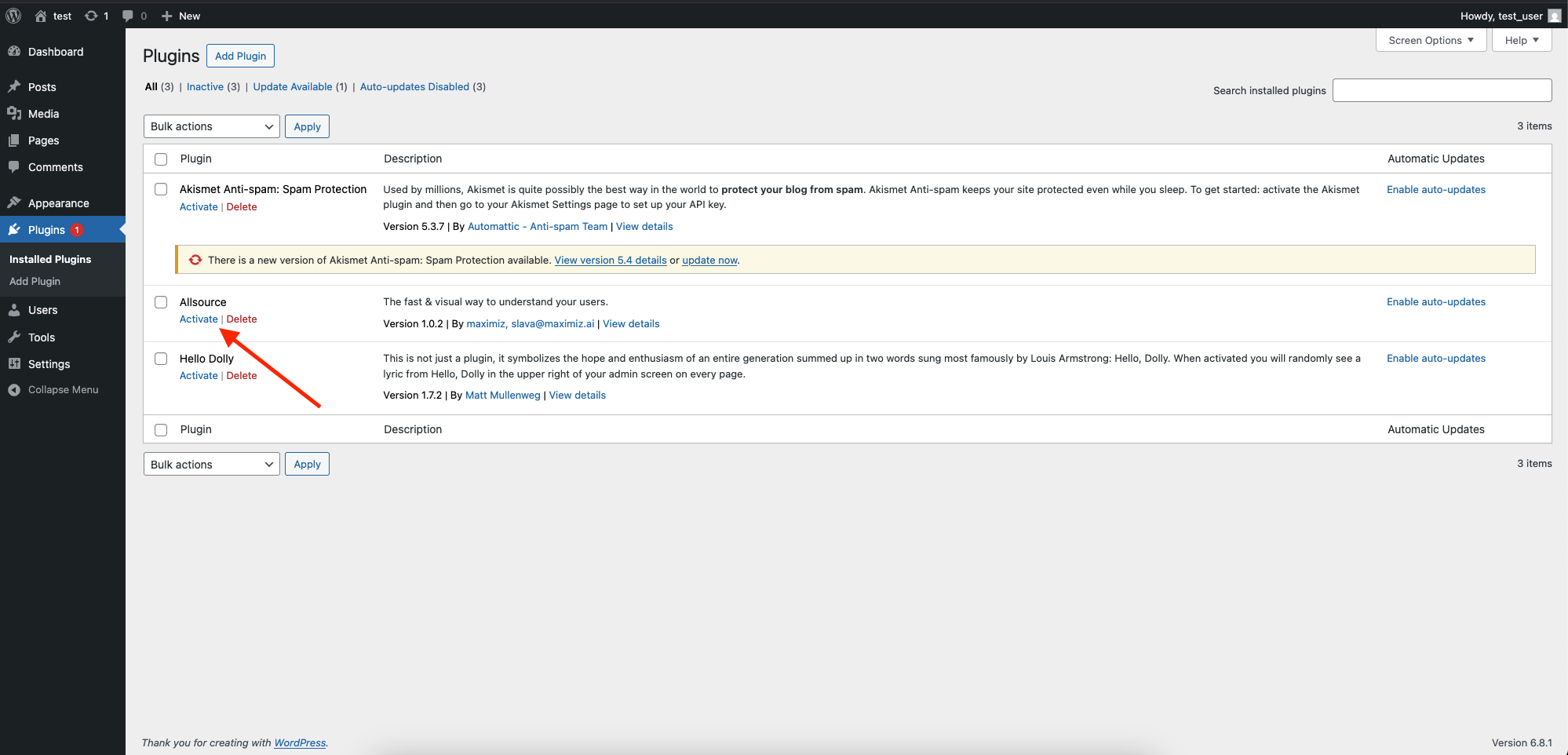Click the Tools wrench icon
Image resolution: width=1568 pixels, height=755 pixels.
click(14, 337)
